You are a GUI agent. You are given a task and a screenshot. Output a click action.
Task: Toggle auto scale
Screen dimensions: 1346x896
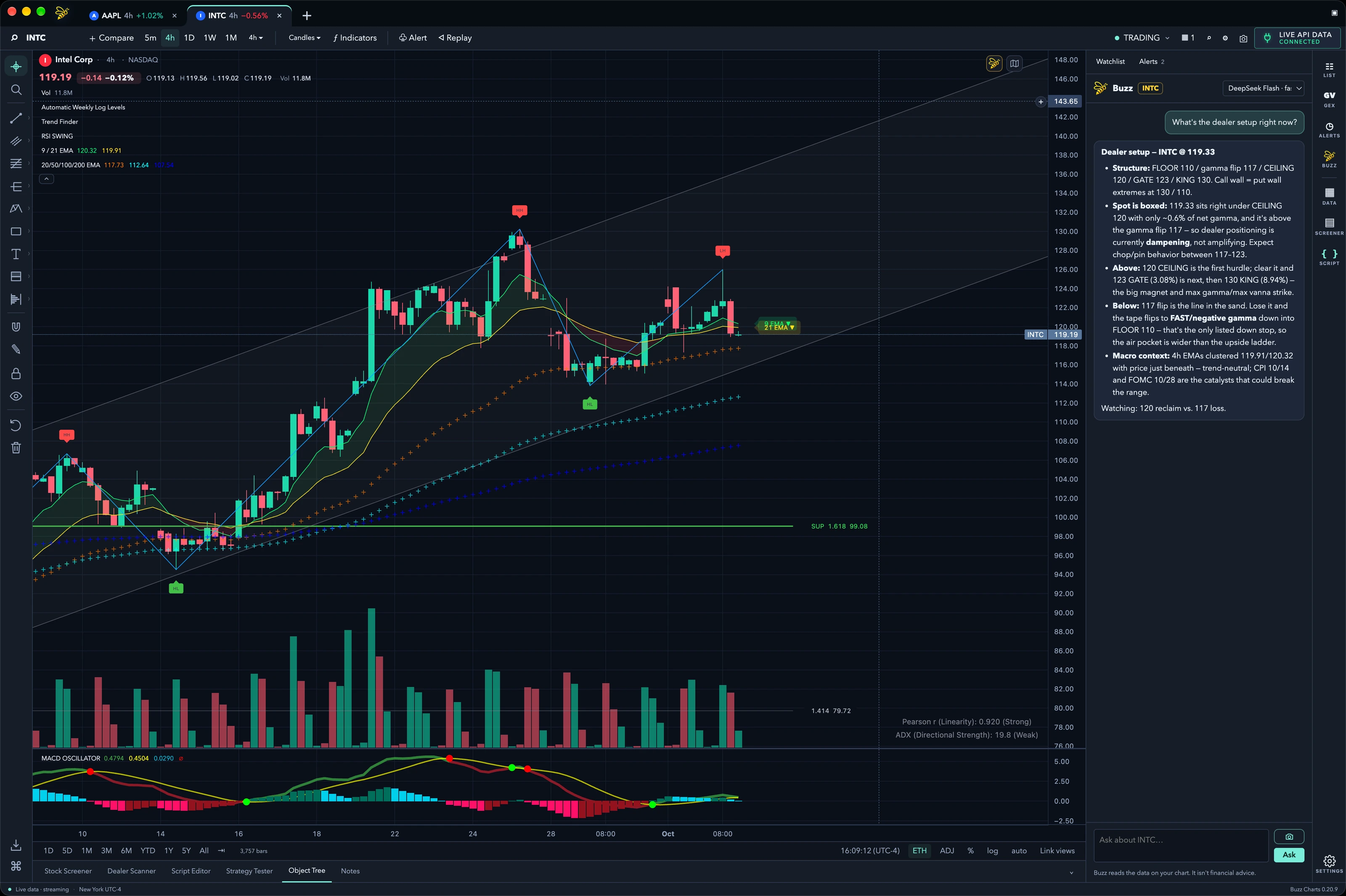point(1019,850)
